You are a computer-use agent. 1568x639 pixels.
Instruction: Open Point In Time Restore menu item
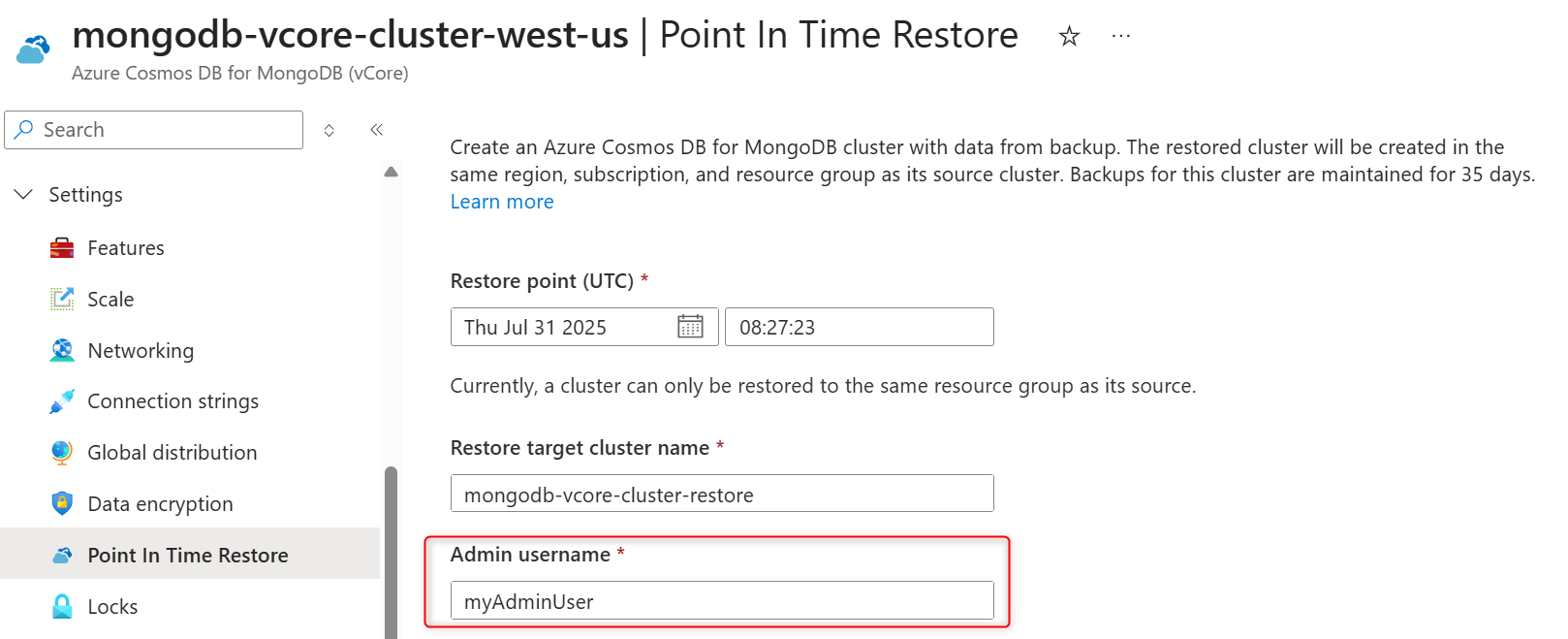coord(188,556)
